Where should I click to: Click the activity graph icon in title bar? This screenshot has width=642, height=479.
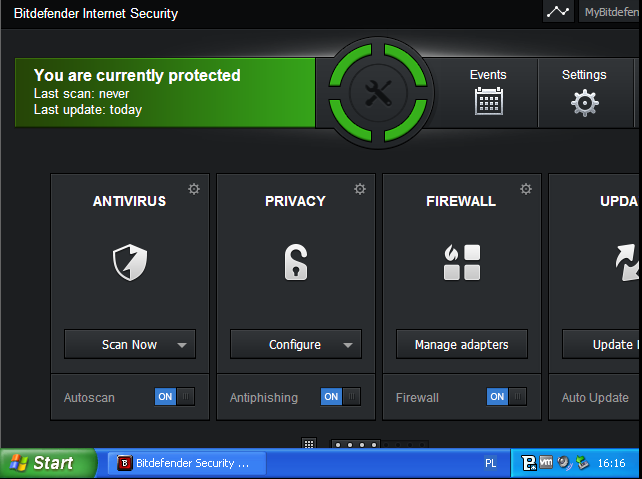tap(558, 12)
